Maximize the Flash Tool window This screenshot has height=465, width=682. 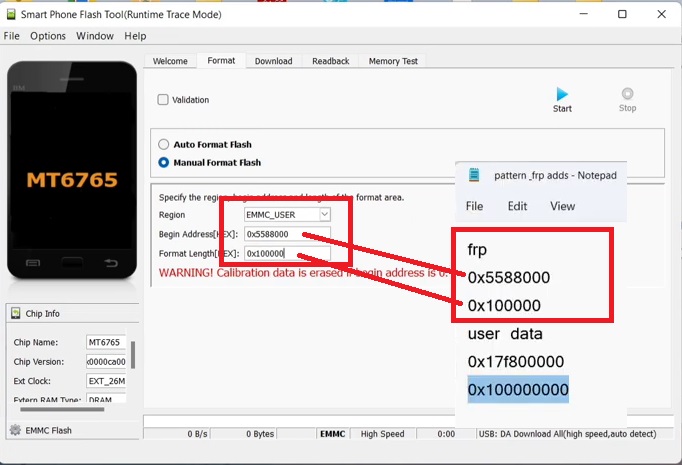tap(622, 14)
